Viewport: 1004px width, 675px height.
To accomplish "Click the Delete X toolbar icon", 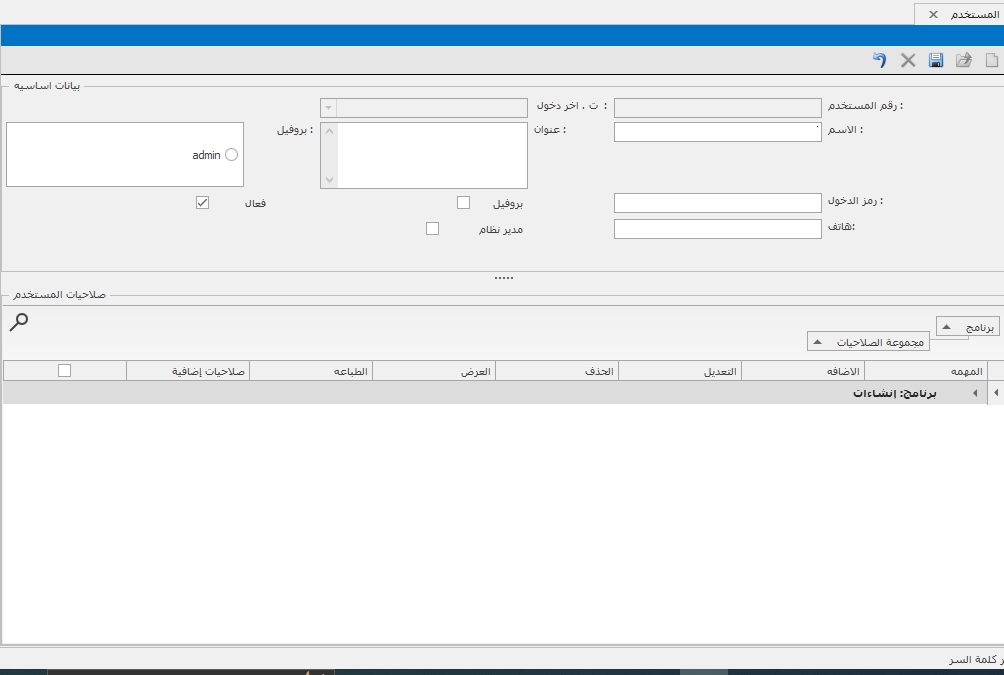I will [908, 61].
